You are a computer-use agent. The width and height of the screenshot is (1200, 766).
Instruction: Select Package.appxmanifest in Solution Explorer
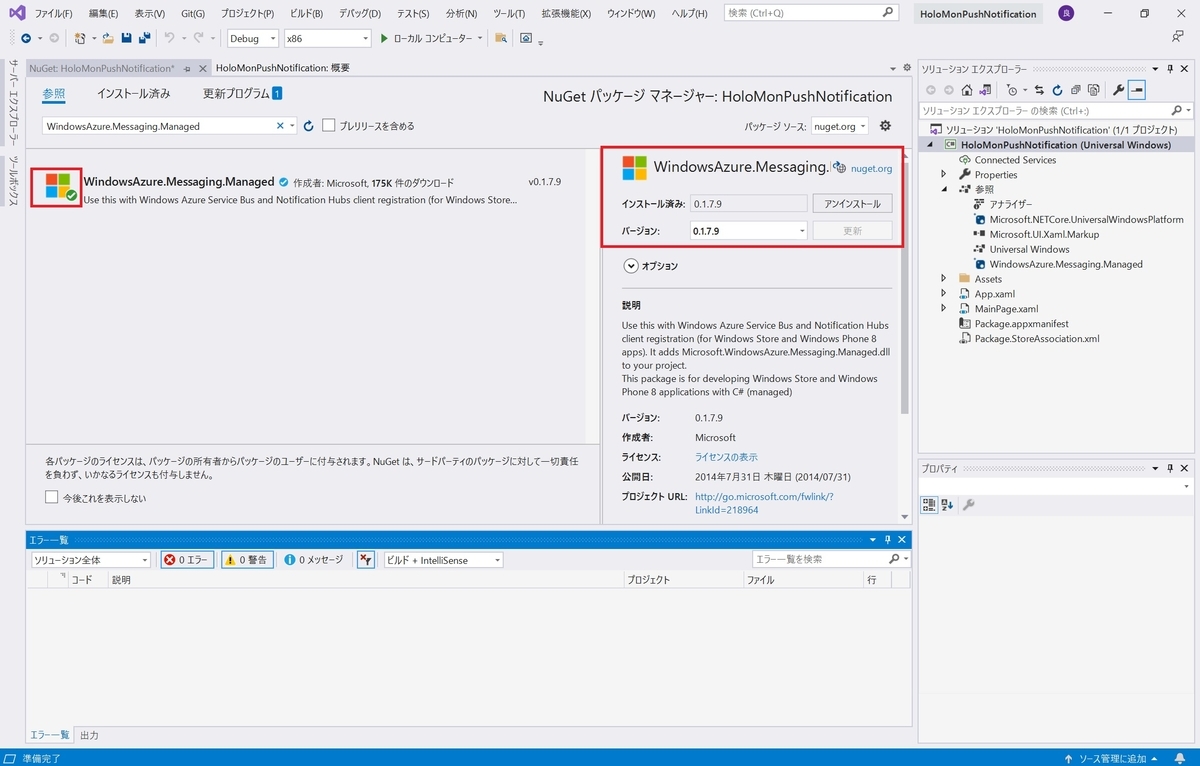[x=1021, y=324]
